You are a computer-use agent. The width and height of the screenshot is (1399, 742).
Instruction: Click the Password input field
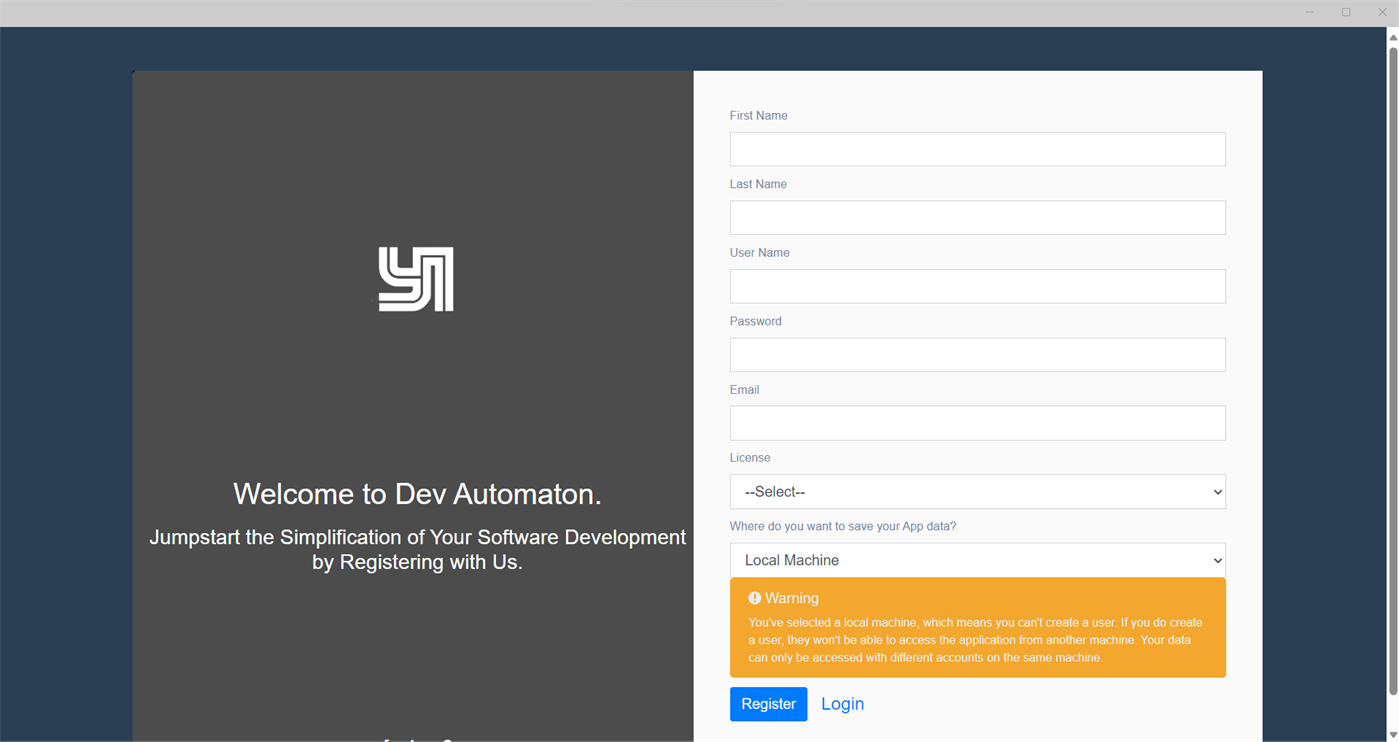(977, 354)
